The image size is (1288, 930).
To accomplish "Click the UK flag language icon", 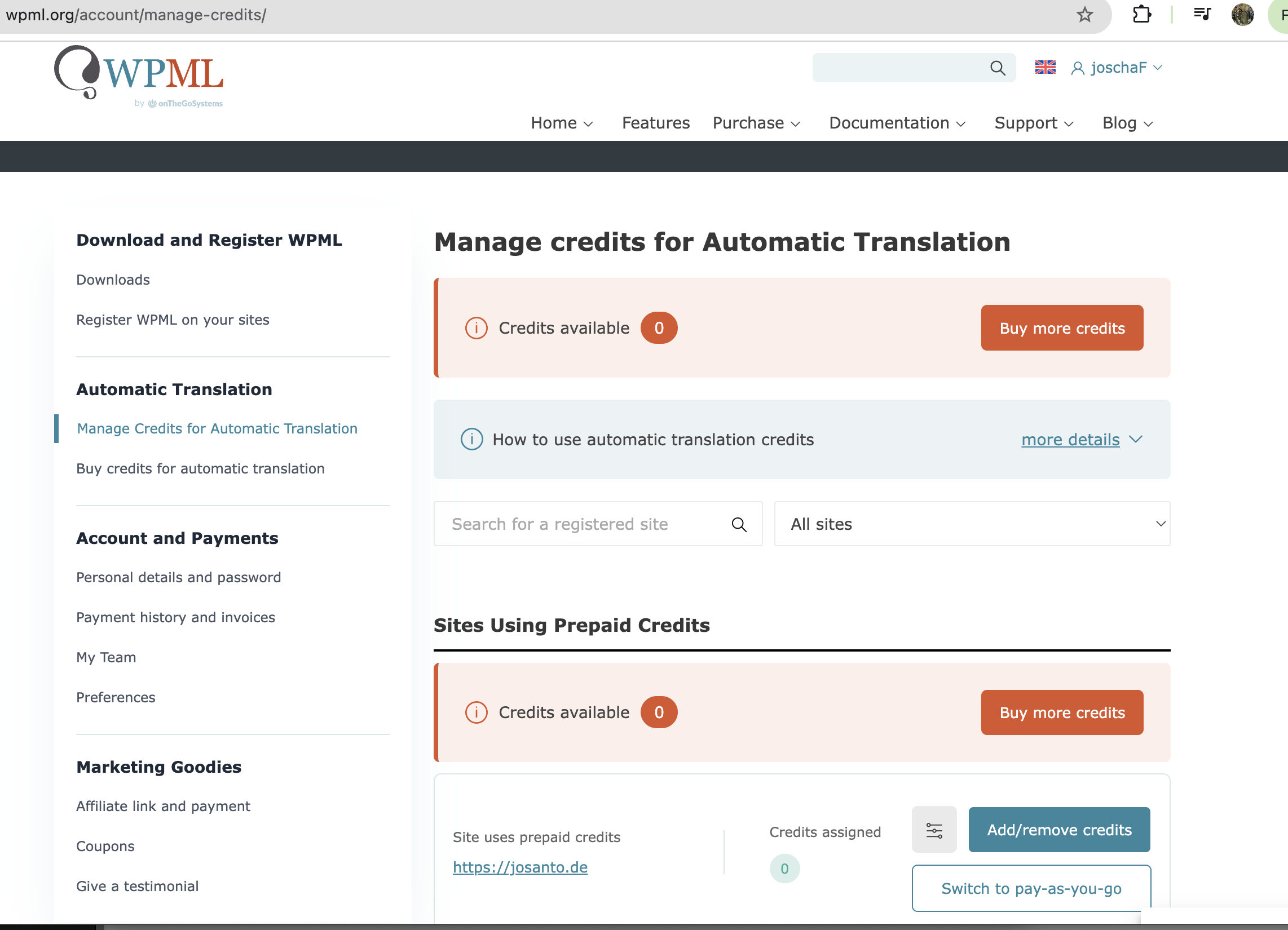I will click(1045, 68).
